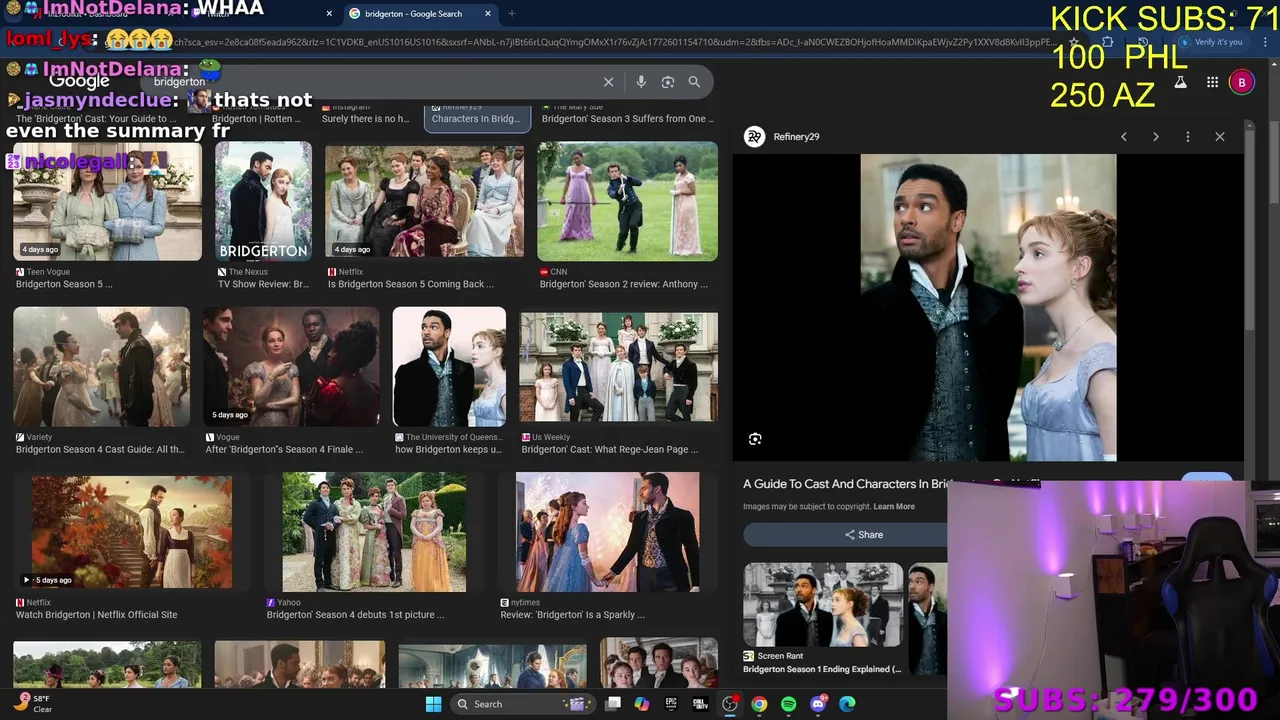Open University of Queensland how Bridgerton keeps result
Image resolution: width=1280 pixels, height=720 pixels.
click(449, 450)
